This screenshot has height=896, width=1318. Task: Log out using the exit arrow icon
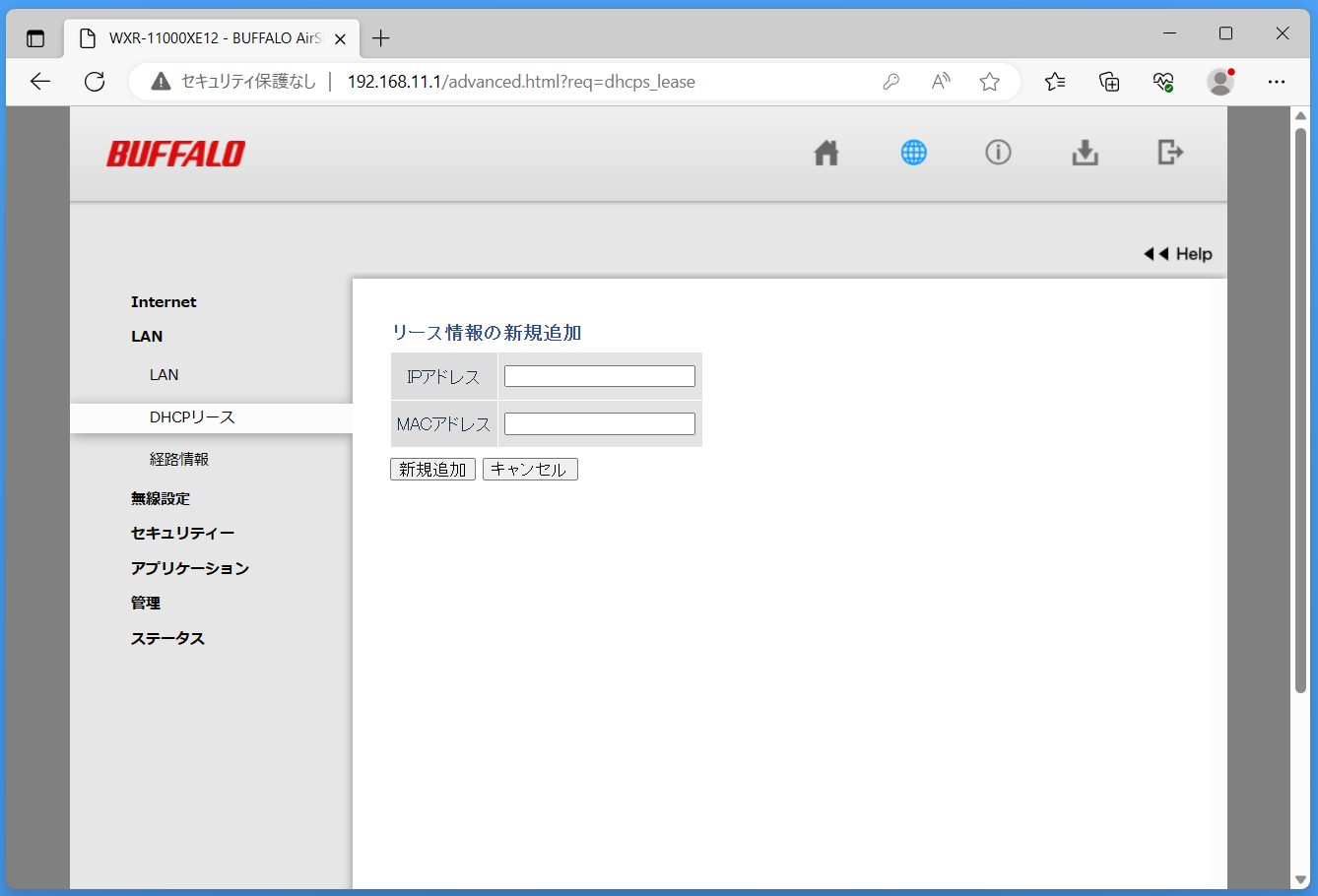point(1170,153)
